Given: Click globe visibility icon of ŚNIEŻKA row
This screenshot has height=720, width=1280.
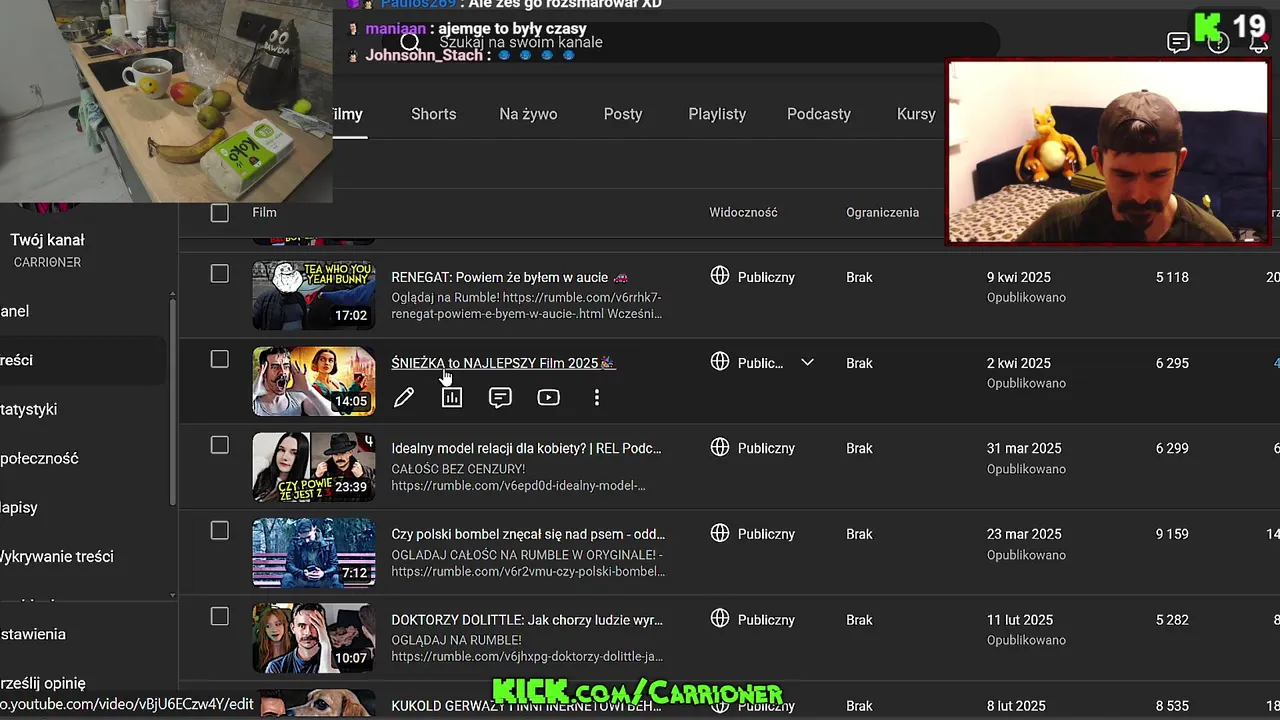Looking at the screenshot, I should pyautogui.click(x=720, y=362).
